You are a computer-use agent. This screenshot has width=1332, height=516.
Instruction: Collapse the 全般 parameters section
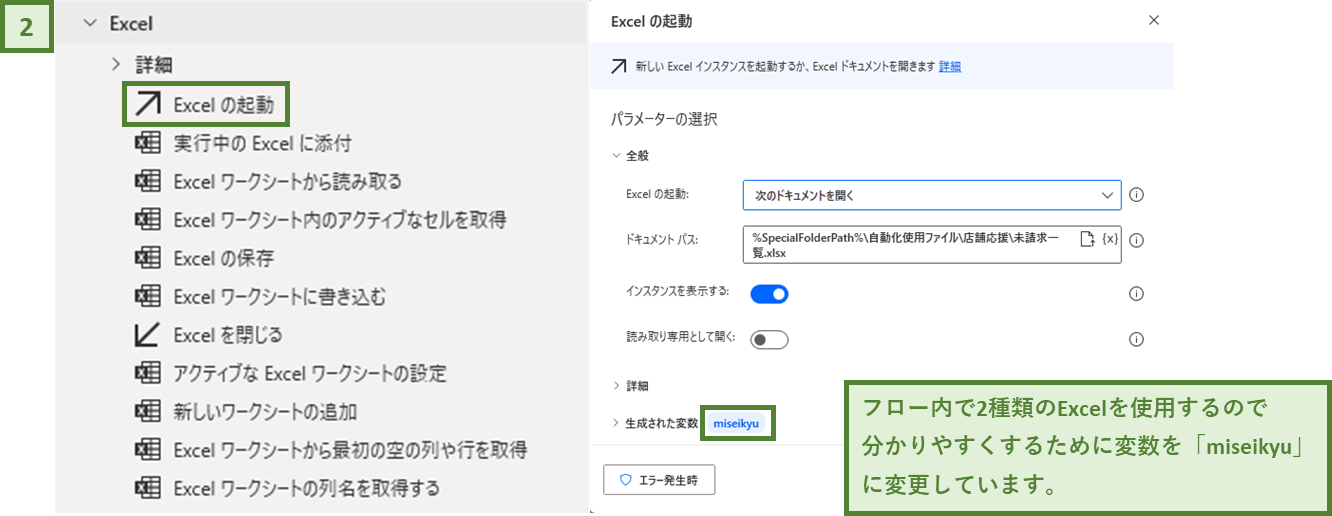tap(616, 156)
